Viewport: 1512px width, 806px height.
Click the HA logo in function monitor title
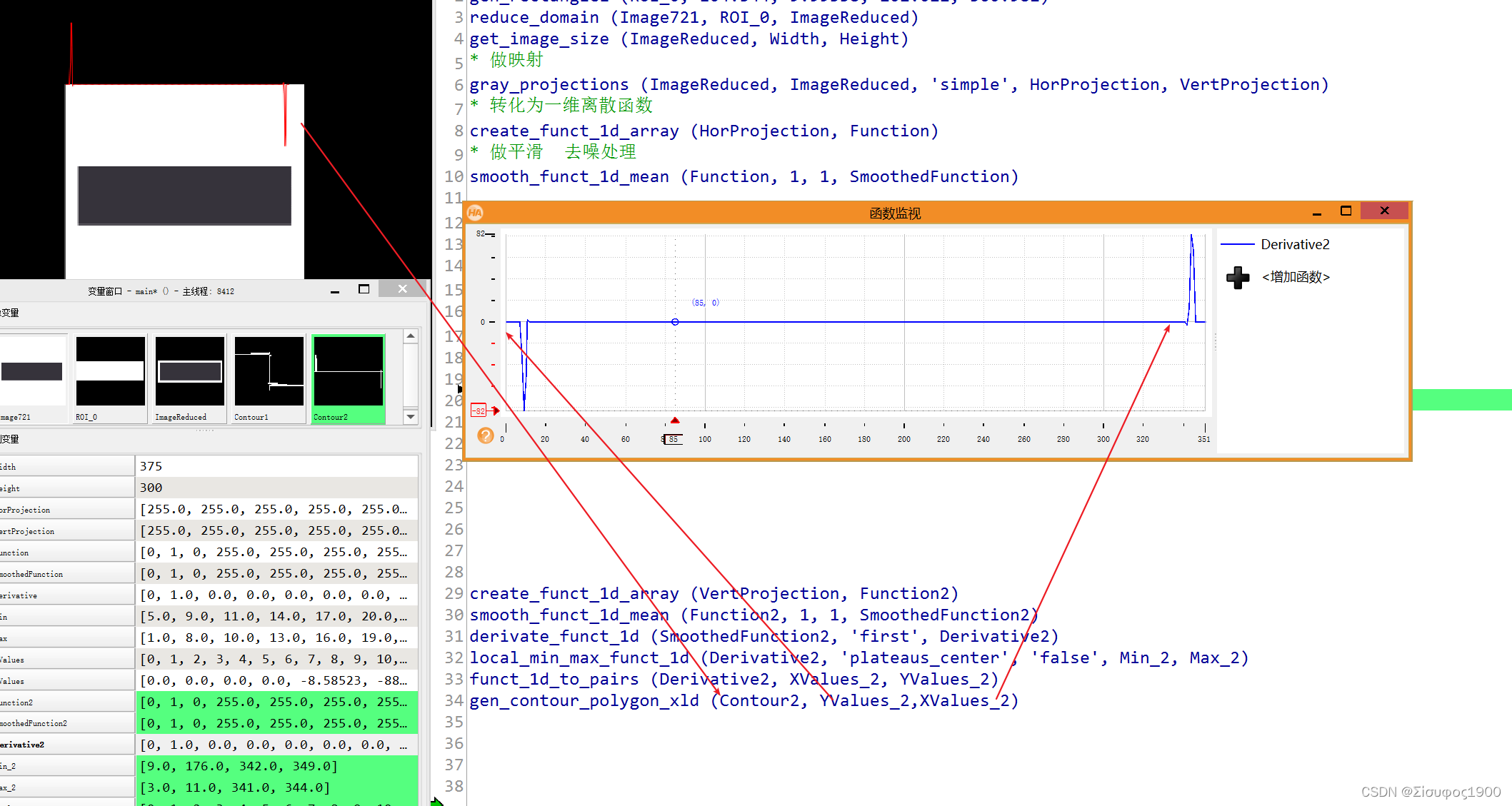[x=475, y=213]
